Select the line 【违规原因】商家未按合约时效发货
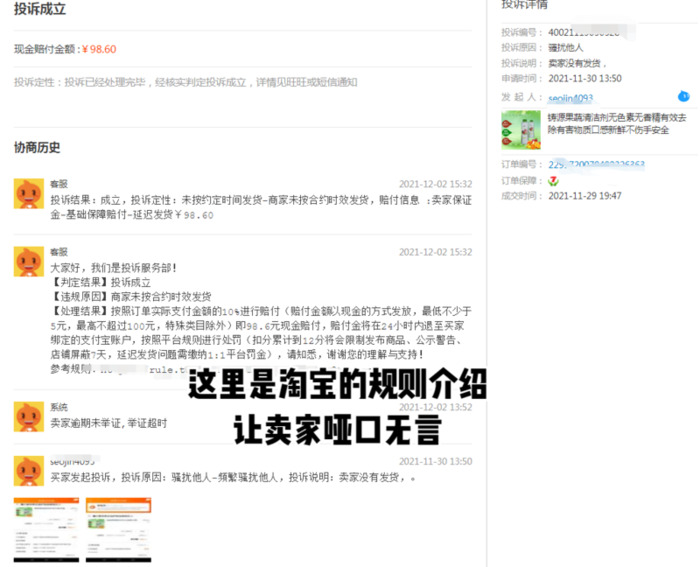 [x=131, y=297]
